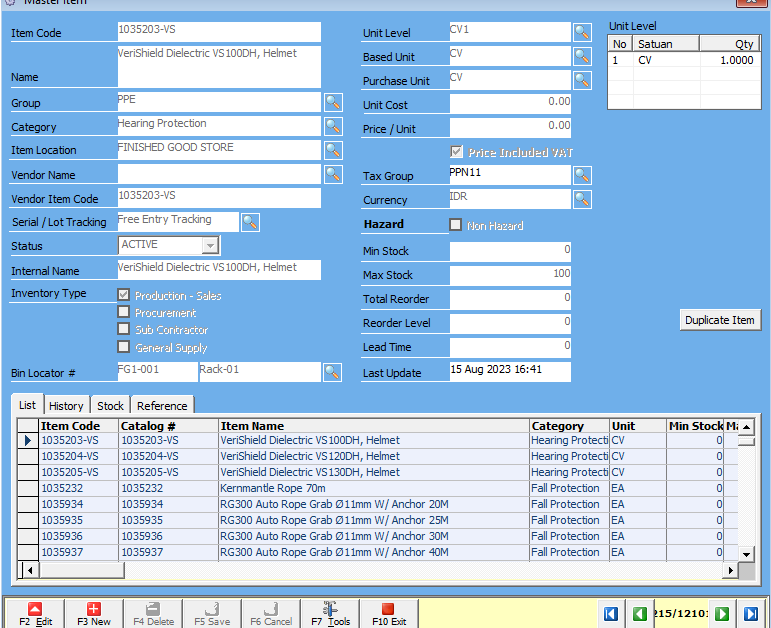This screenshot has height=628, width=771.
Task: Click the Item Location lookup icon
Action: [333, 150]
